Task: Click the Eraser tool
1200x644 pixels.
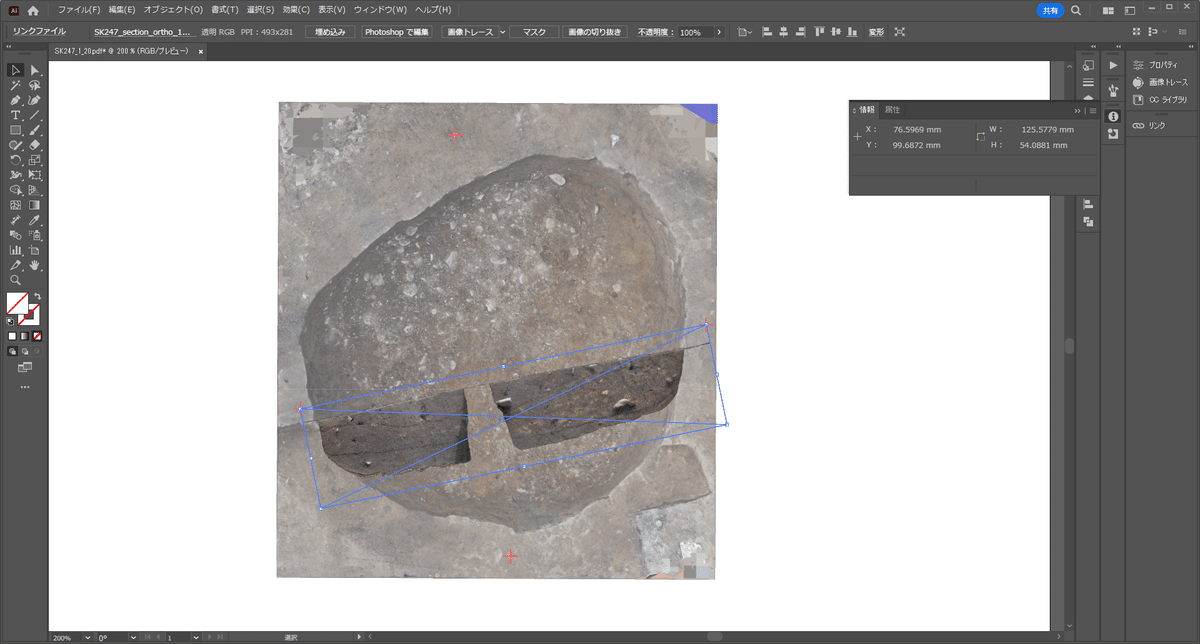Action: pyautogui.click(x=35, y=145)
